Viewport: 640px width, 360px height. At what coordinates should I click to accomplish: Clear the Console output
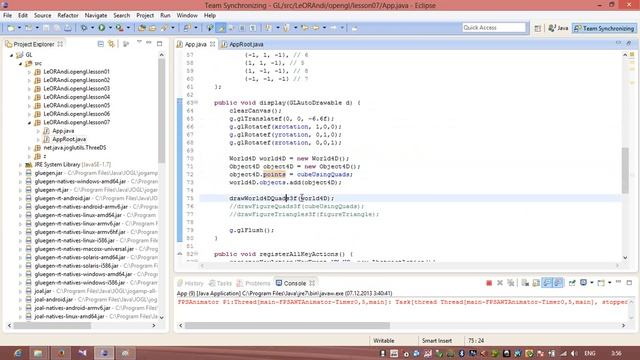(525, 283)
